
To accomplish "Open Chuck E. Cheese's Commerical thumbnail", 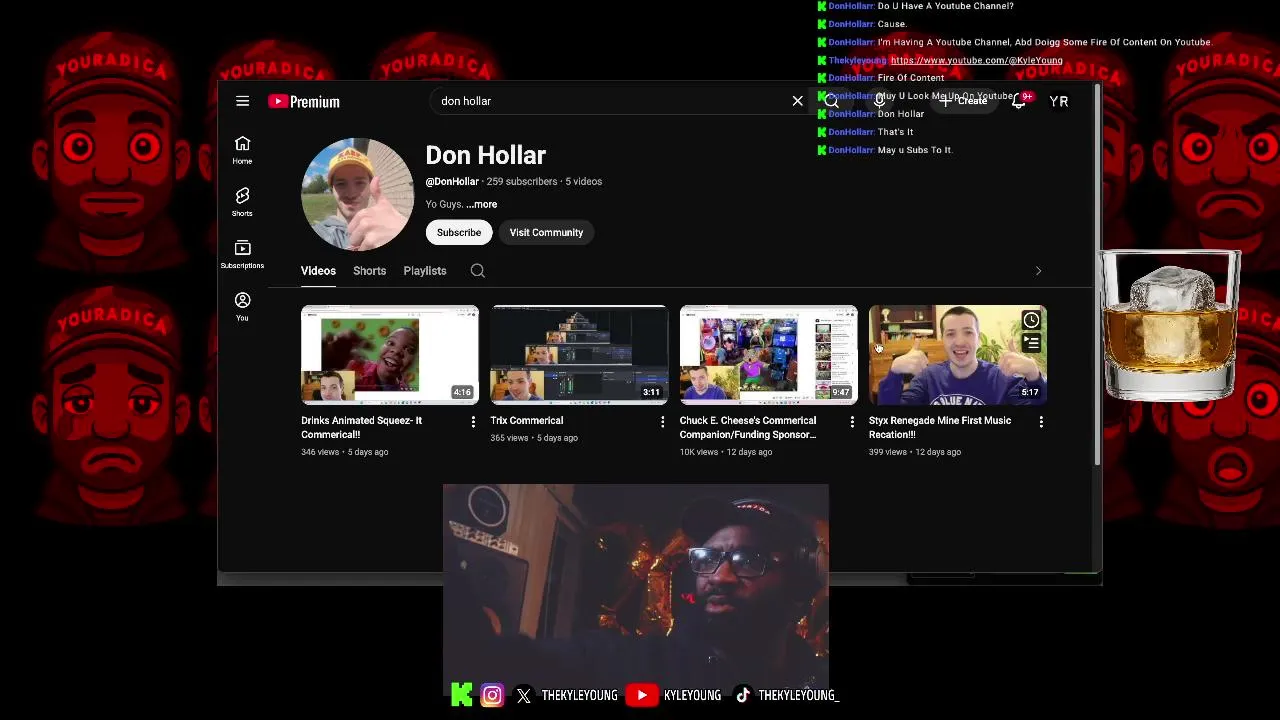I will tap(768, 355).
